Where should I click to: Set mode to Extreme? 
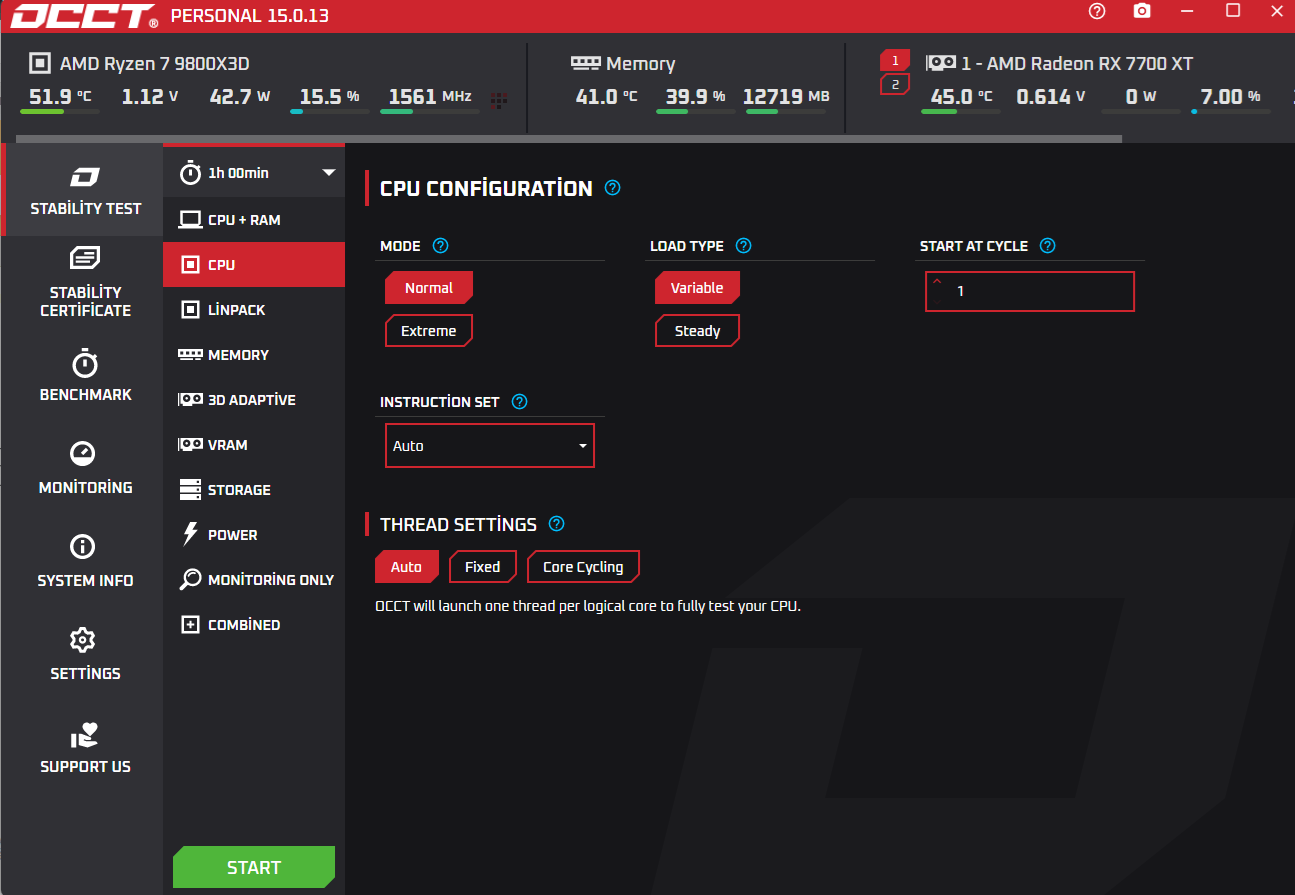(429, 331)
